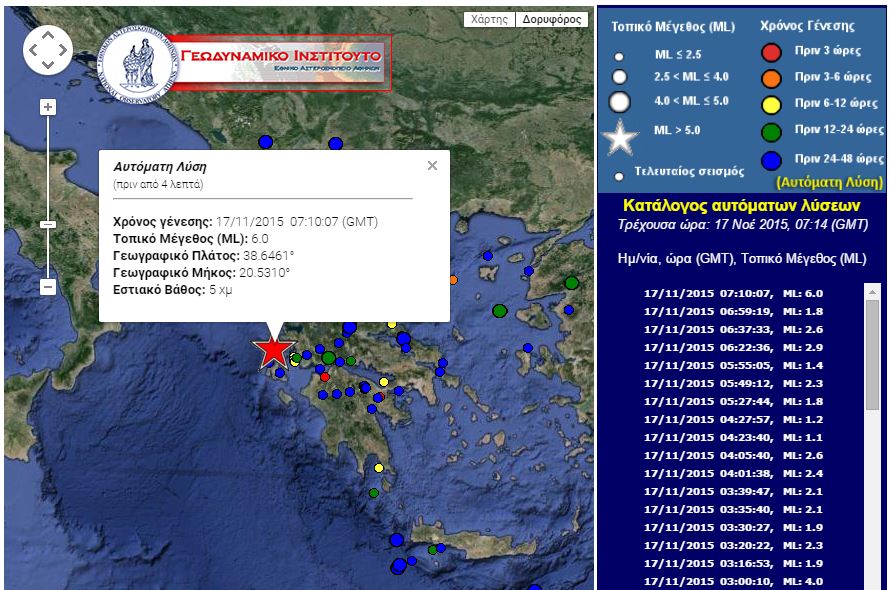
Task: Click the red star earthquake marker
Action: [x=273, y=351]
